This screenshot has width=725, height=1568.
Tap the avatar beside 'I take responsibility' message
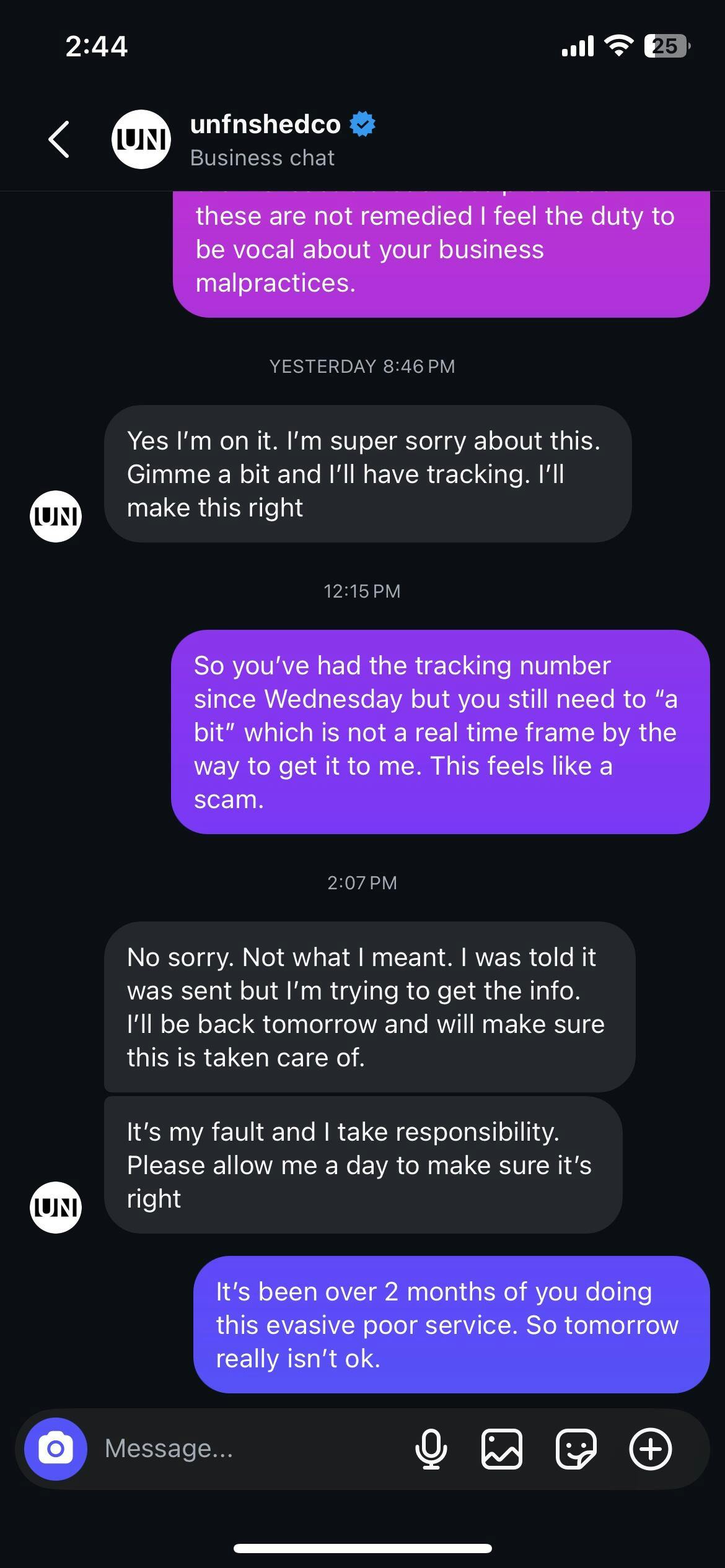pyautogui.click(x=56, y=1207)
